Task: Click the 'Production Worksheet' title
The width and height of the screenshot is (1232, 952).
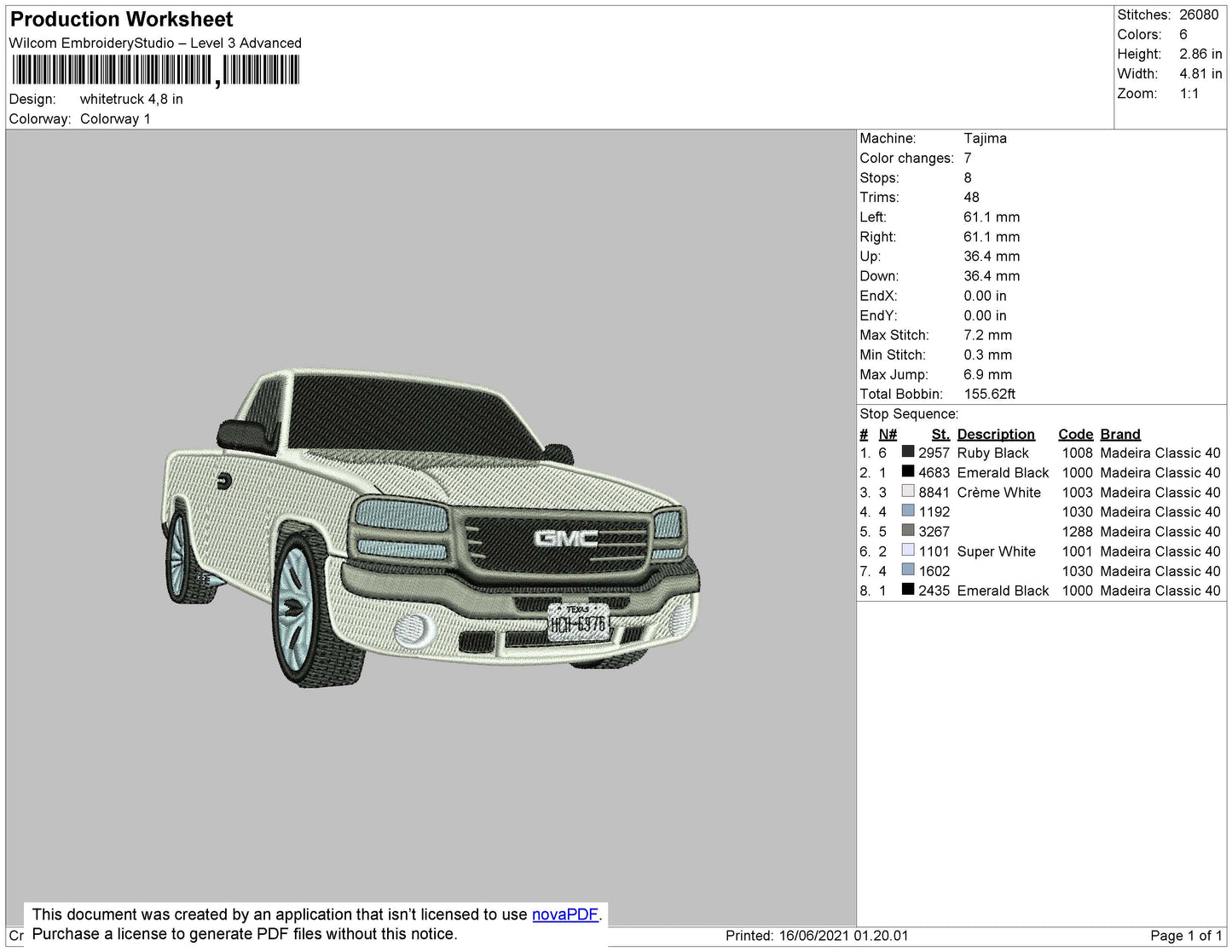Action: point(121,20)
